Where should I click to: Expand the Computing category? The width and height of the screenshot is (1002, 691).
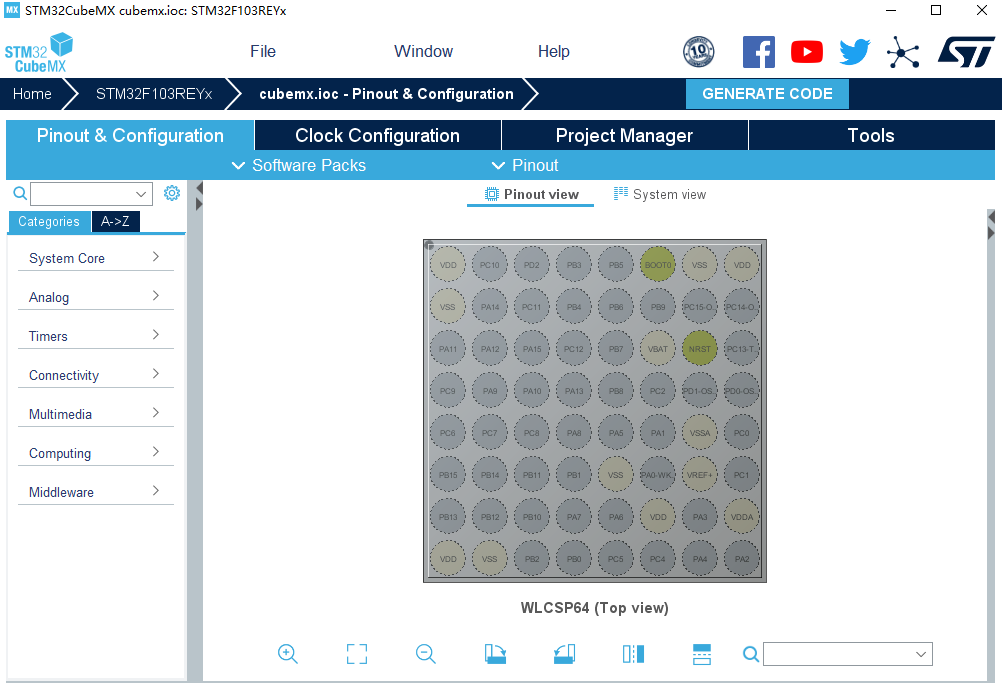[x=95, y=453]
